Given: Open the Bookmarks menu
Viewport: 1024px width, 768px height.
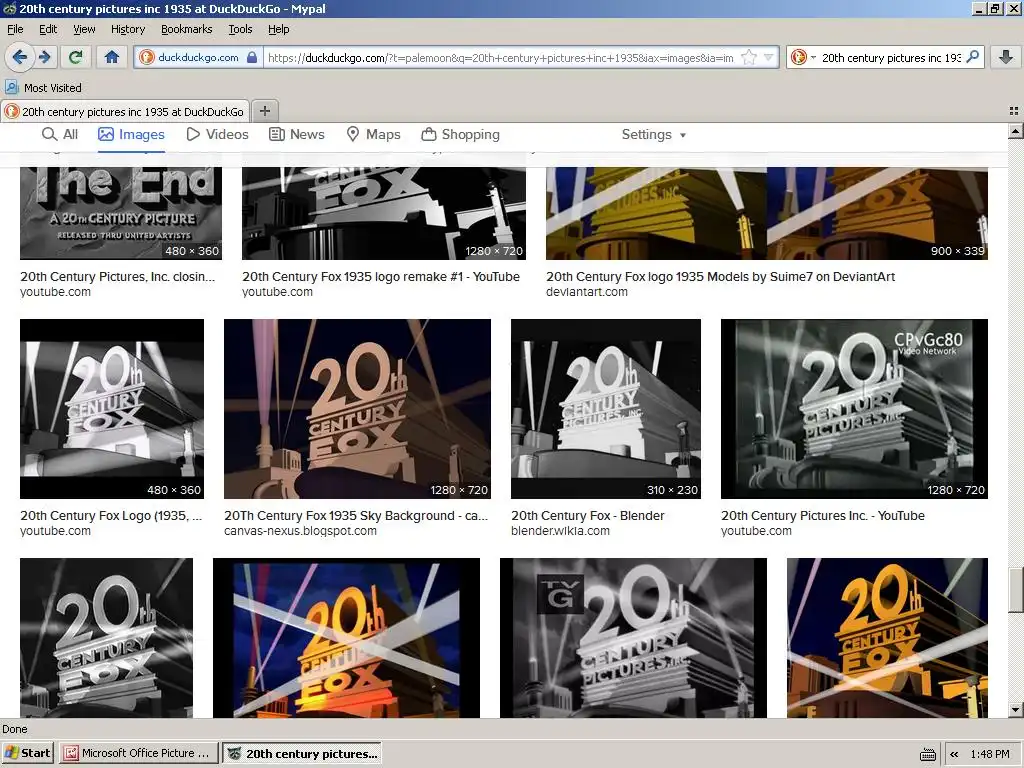Looking at the screenshot, I should (x=186, y=29).
